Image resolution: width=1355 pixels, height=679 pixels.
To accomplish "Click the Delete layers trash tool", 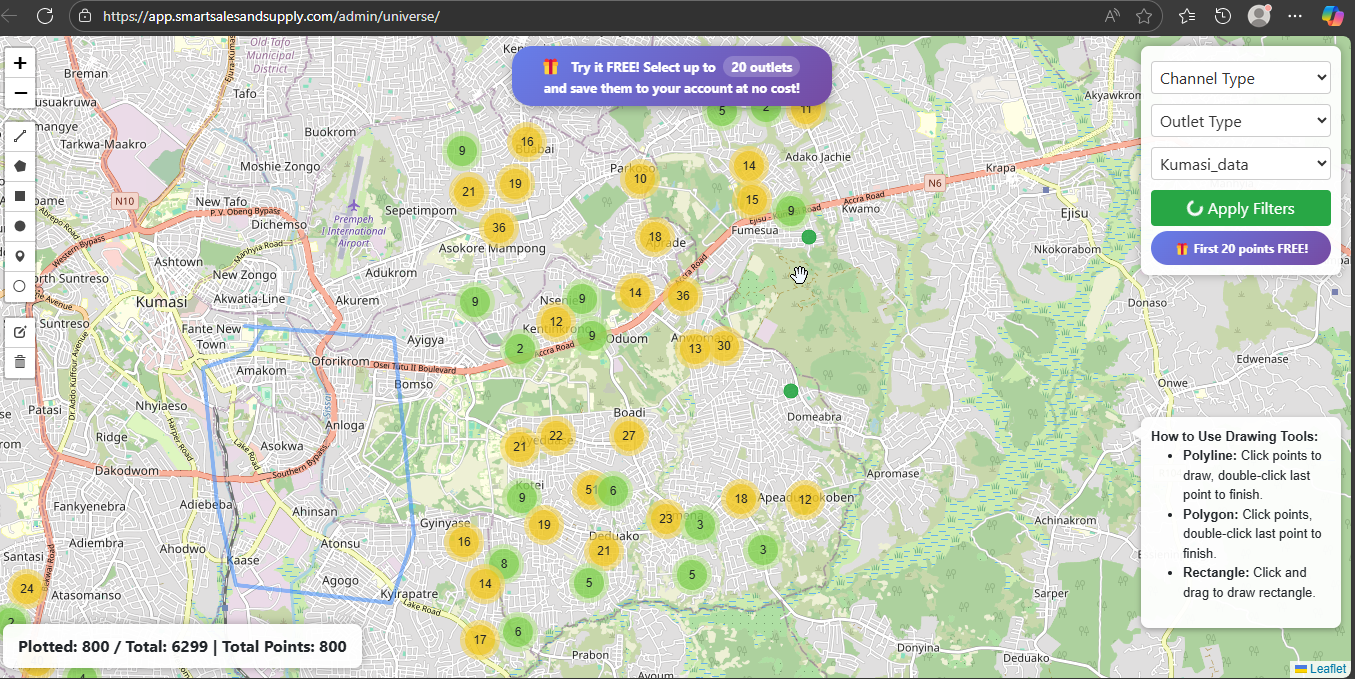I will (20, 361).
